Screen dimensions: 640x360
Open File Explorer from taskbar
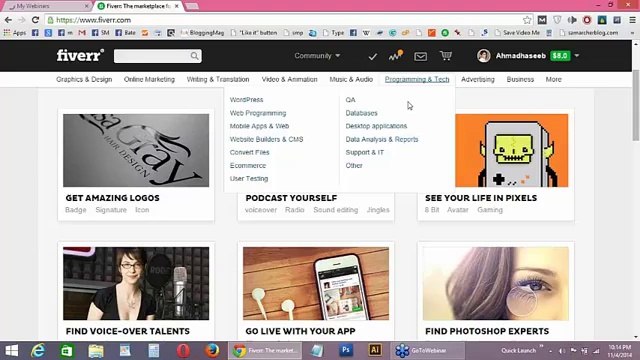click(96, 350)
